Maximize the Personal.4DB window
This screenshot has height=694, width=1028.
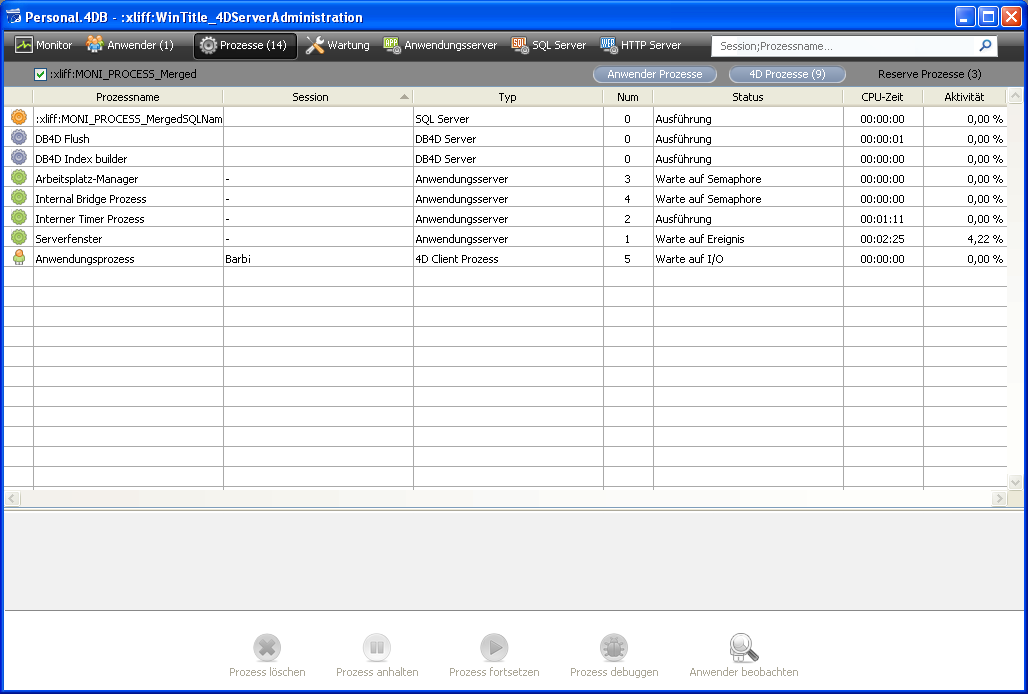tap(988, 16)
